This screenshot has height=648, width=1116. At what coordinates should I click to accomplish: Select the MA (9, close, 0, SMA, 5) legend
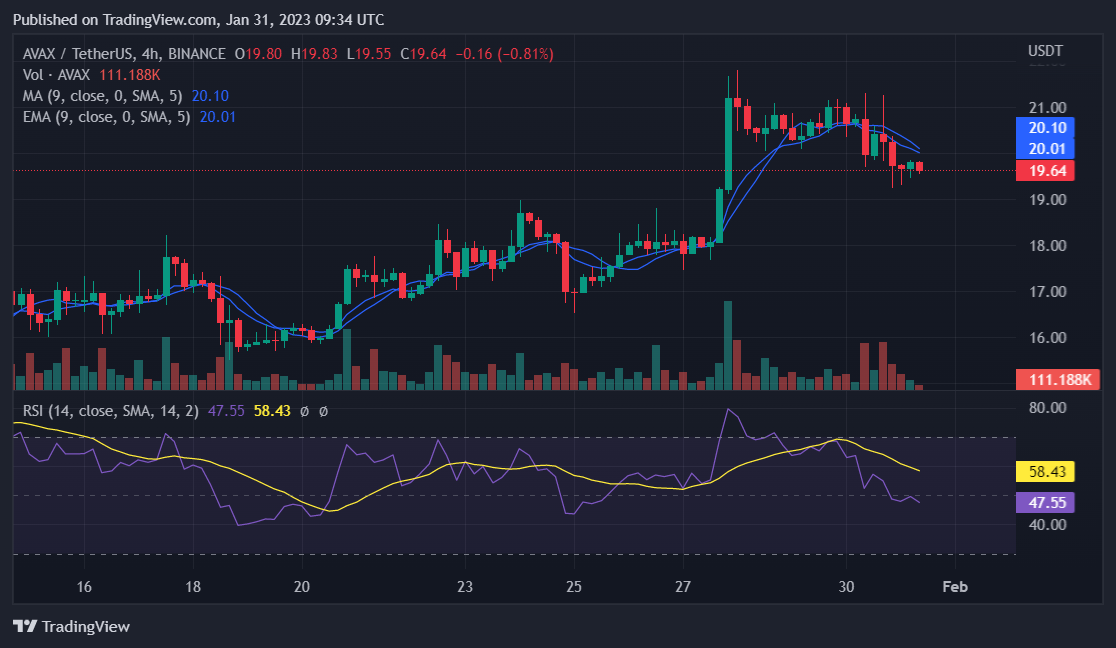coord(102,96)
